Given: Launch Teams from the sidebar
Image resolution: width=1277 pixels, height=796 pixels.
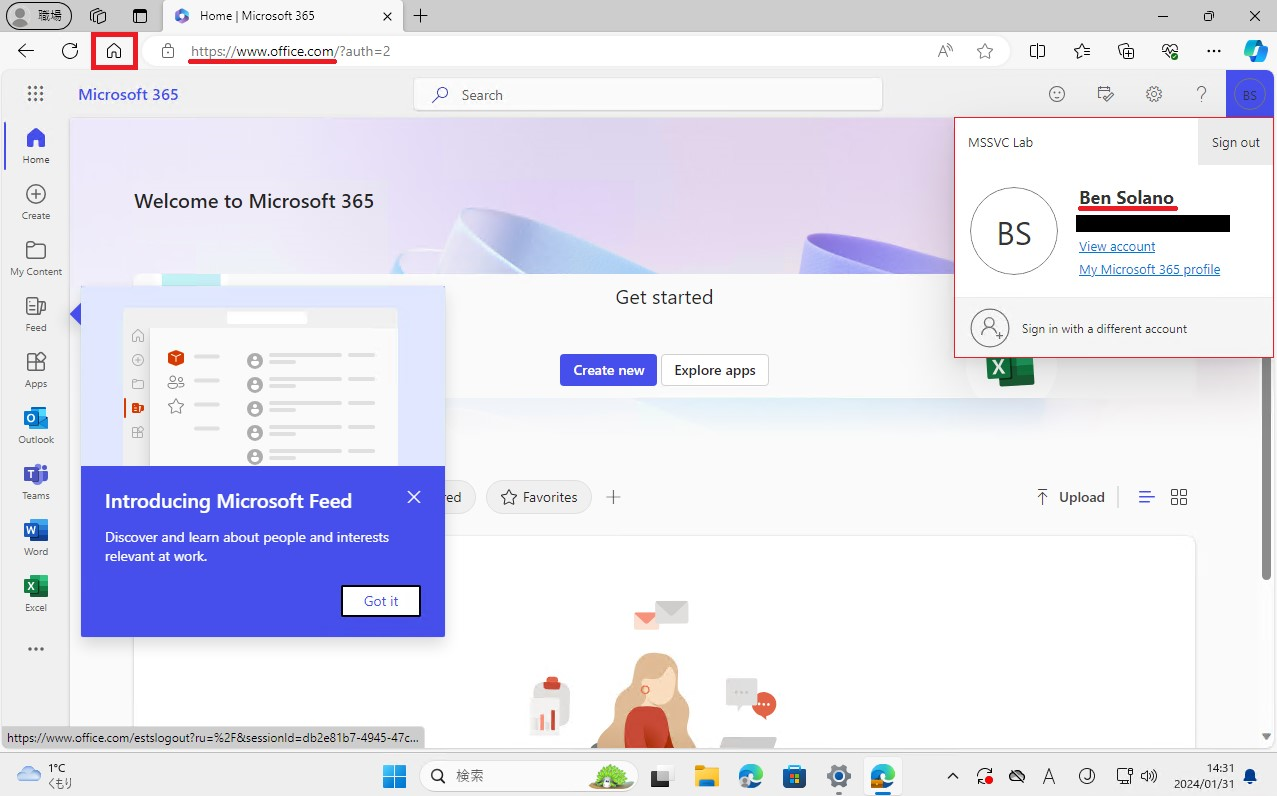Looking at the screenshot, I should (36, 481).
